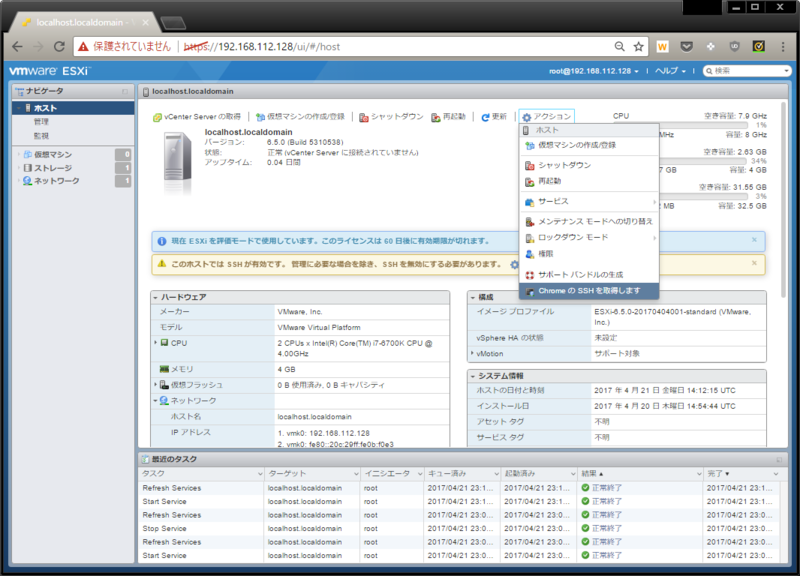Click the host server thumbnail image
Screen dimensions: 800x576
(x=177, y=163)
